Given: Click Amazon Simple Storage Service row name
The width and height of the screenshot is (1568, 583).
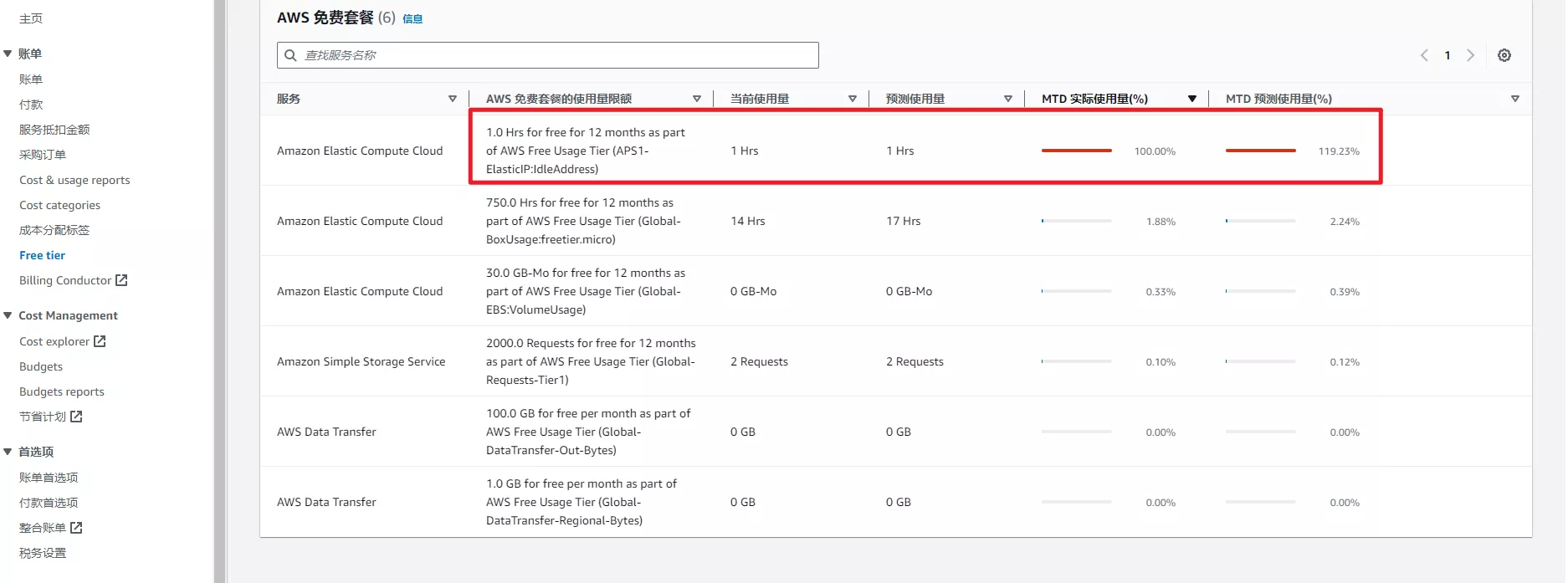Looking at the screenshot, I should tap(361, 361).
